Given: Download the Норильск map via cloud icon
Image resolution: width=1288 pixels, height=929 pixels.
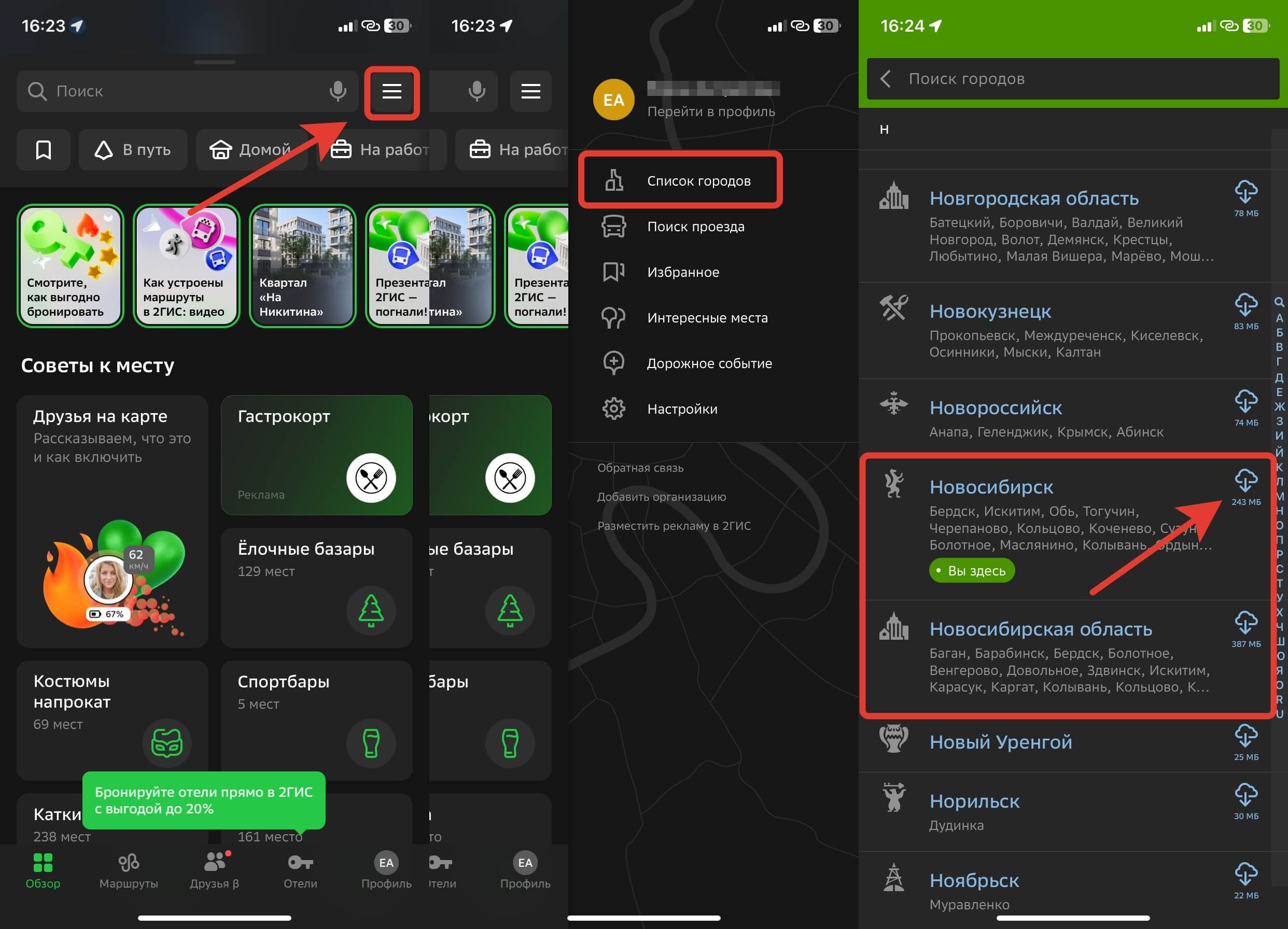Looking at the screenshot, I should click(1245, 795).
